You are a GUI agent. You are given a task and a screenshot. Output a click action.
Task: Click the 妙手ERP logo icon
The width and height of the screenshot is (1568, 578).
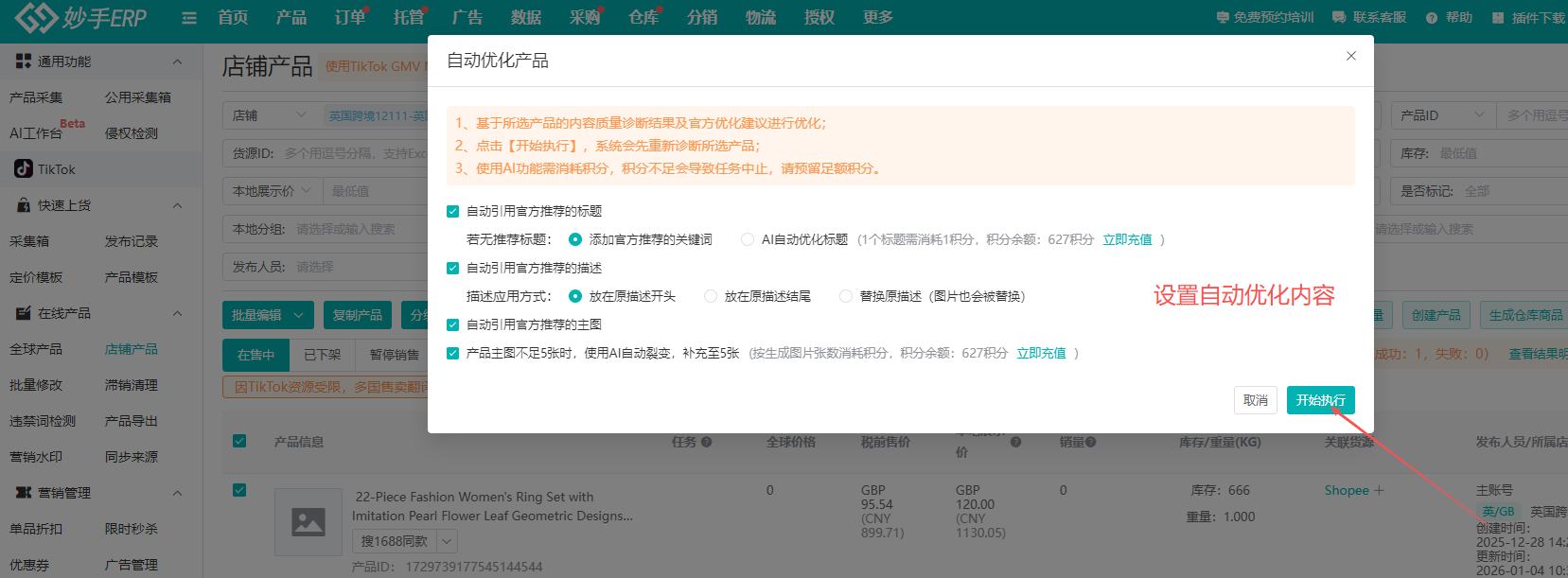pos(36,17)
